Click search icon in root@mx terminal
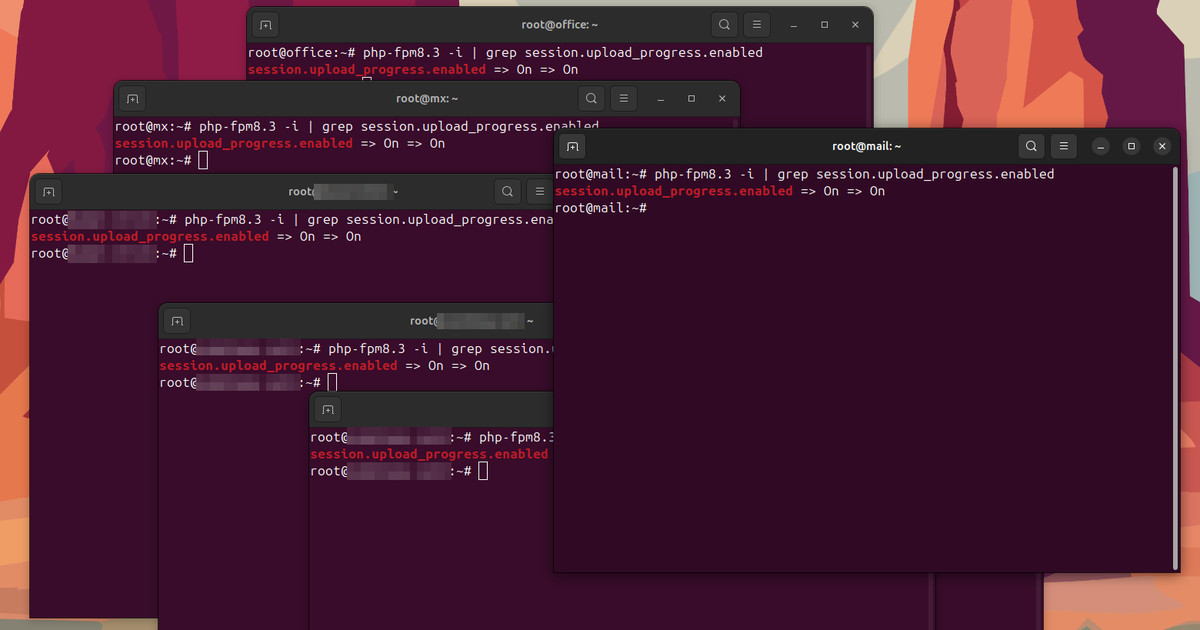1200x630 pixels. tap(592, 99)
